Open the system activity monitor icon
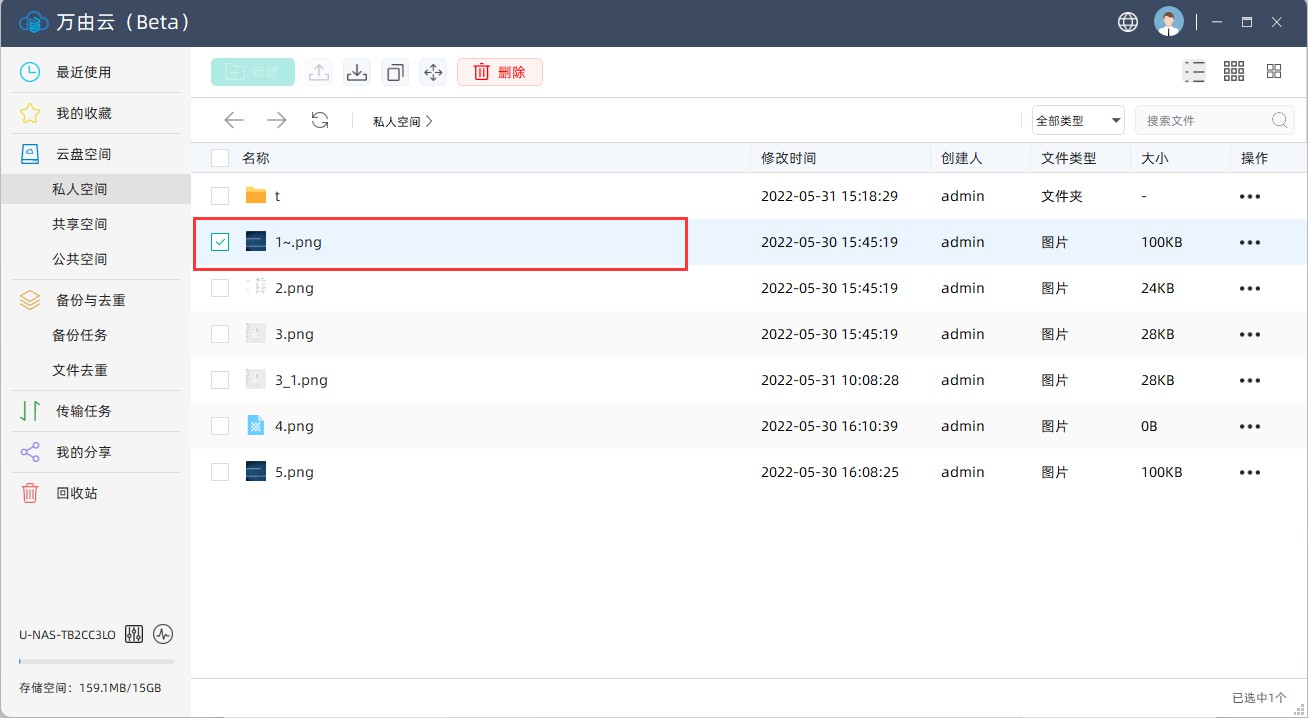This screenshot has height=718, width=1308. click(x=163, y=634)
